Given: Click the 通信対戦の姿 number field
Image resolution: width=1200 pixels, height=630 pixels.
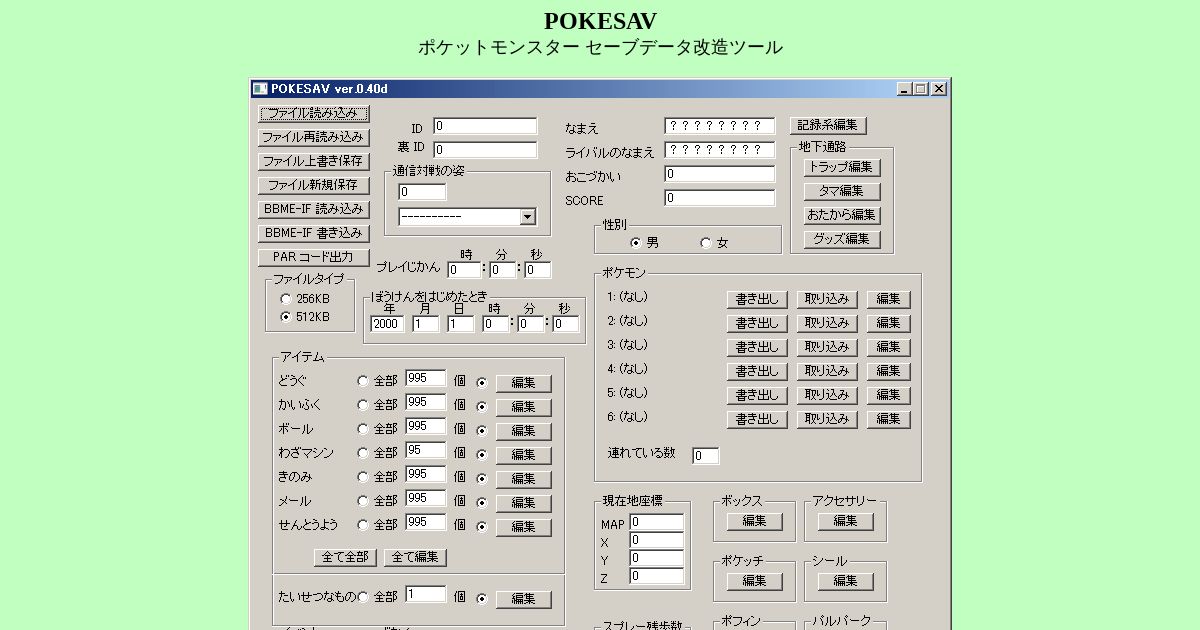Looking at the screenshot, I should [x=422, y=192].
